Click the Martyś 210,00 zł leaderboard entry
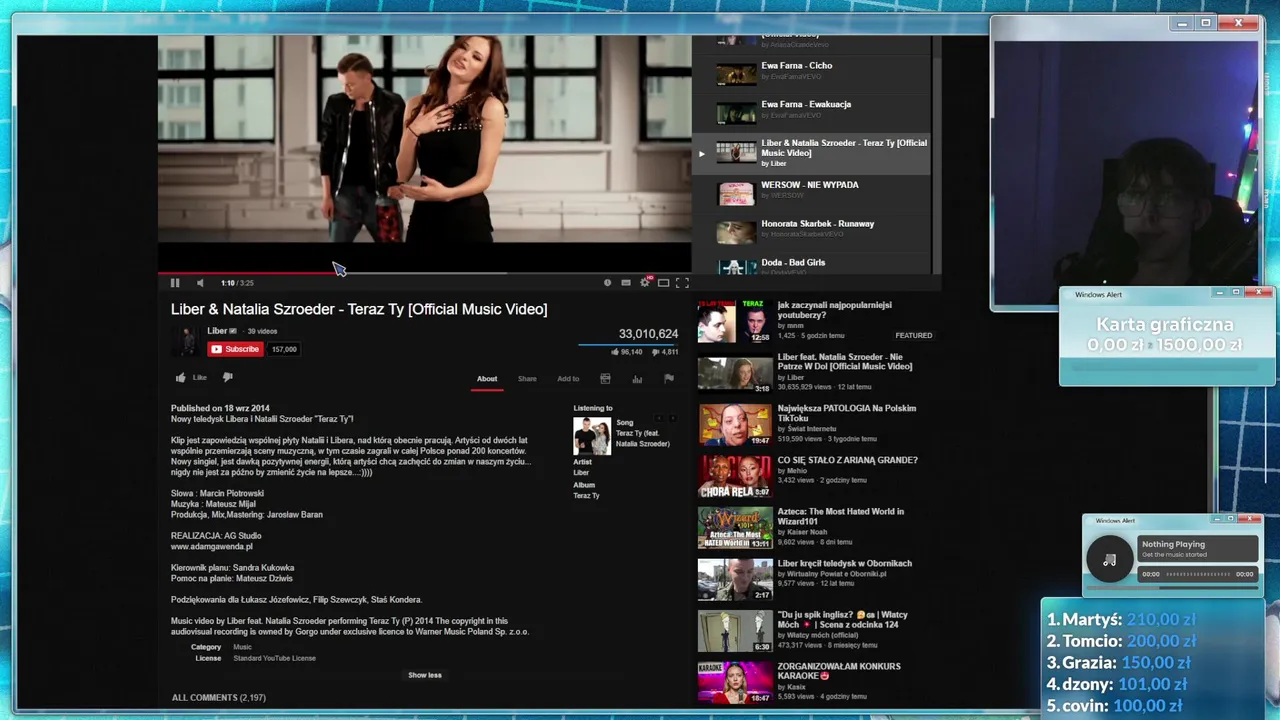The width and height of the screenshot is (1280, 720). 1121,619
